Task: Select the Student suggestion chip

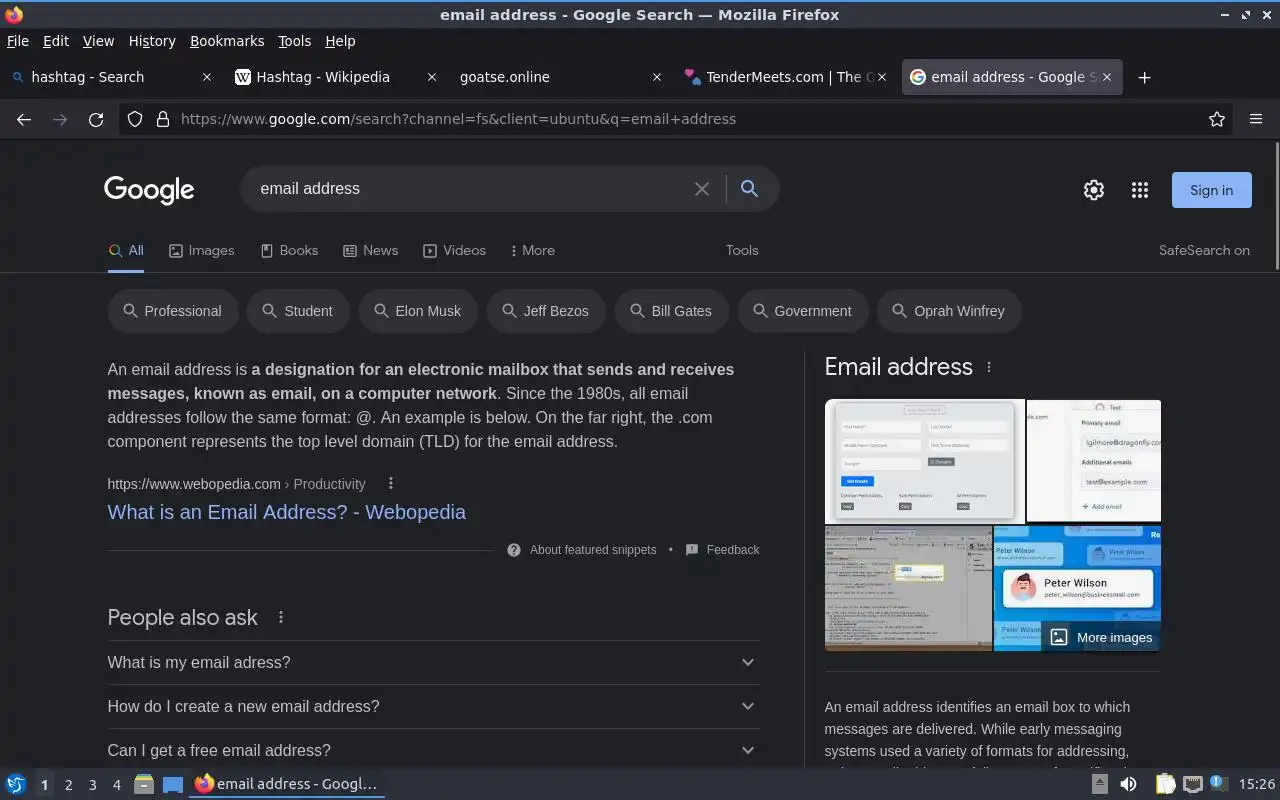Action: pyautogui.click(x=298, y=311)
